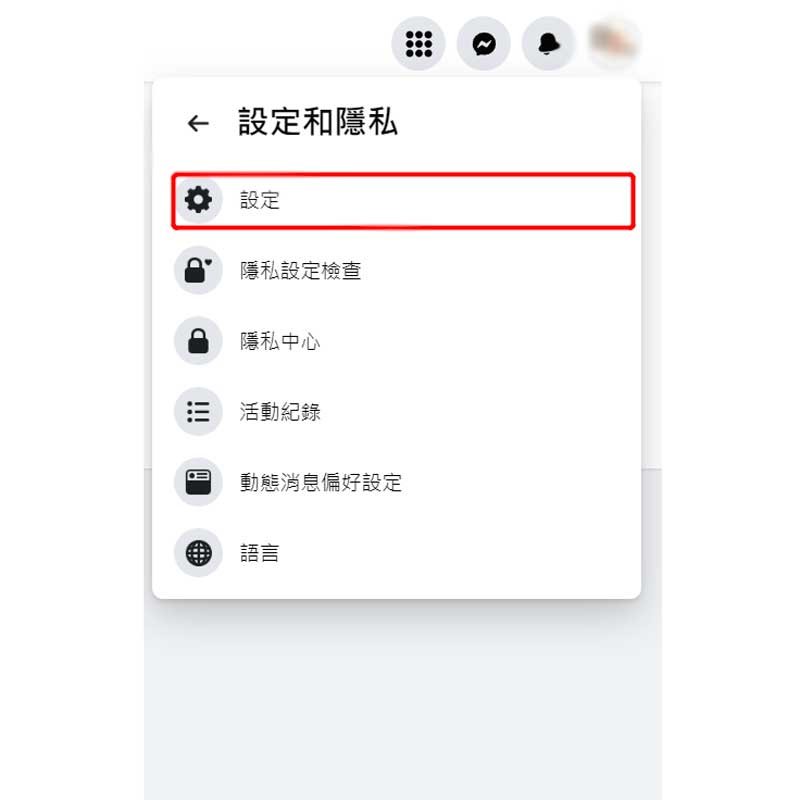Open the nine-dot apps menu icon

click(418, 43)
